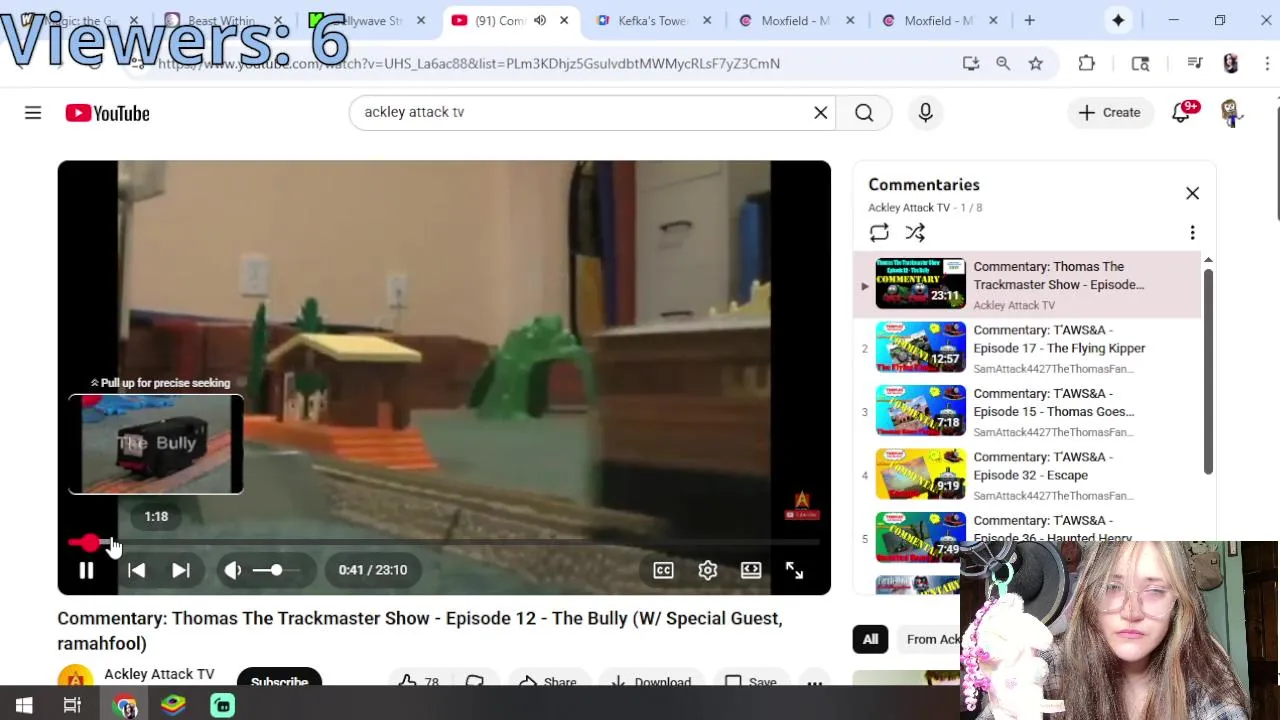Open Chrome media controls icon
The height and width of the screenshot is (720, 1280).
pyautogui.click(x=1195, y=63)
